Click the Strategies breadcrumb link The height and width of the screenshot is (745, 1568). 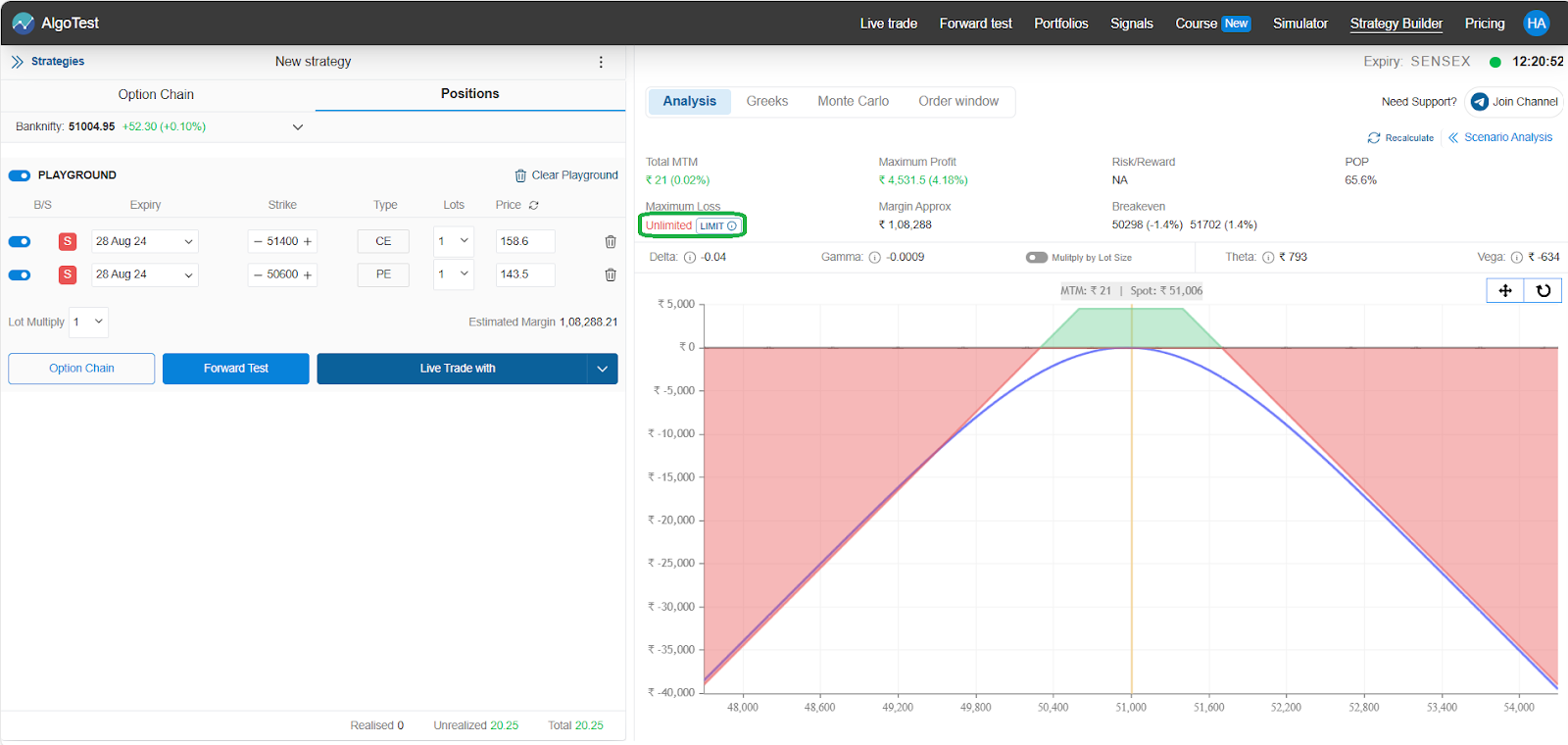pos(58,62)
